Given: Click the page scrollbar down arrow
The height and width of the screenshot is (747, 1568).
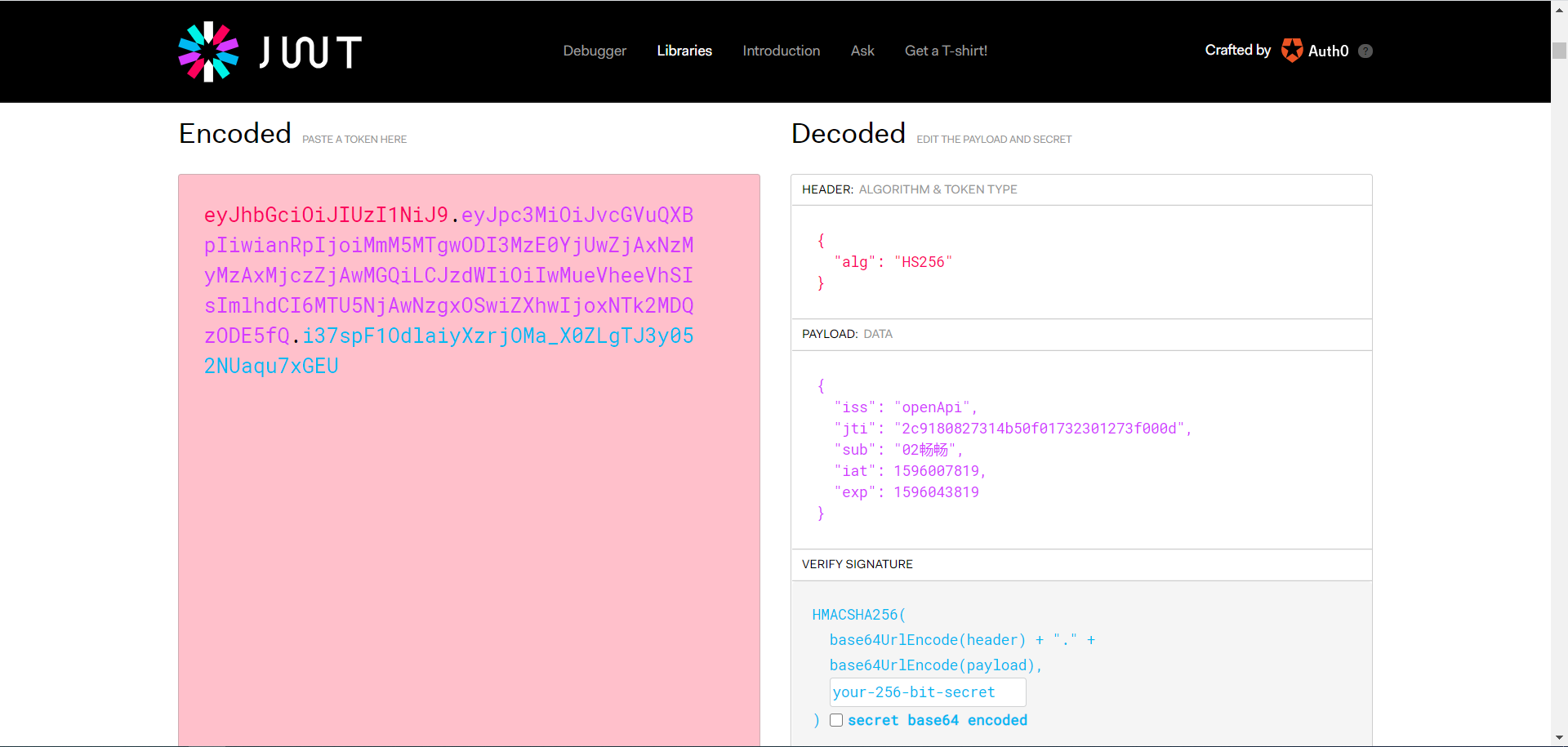Looking at the screenshot, I should [1559, 738].
